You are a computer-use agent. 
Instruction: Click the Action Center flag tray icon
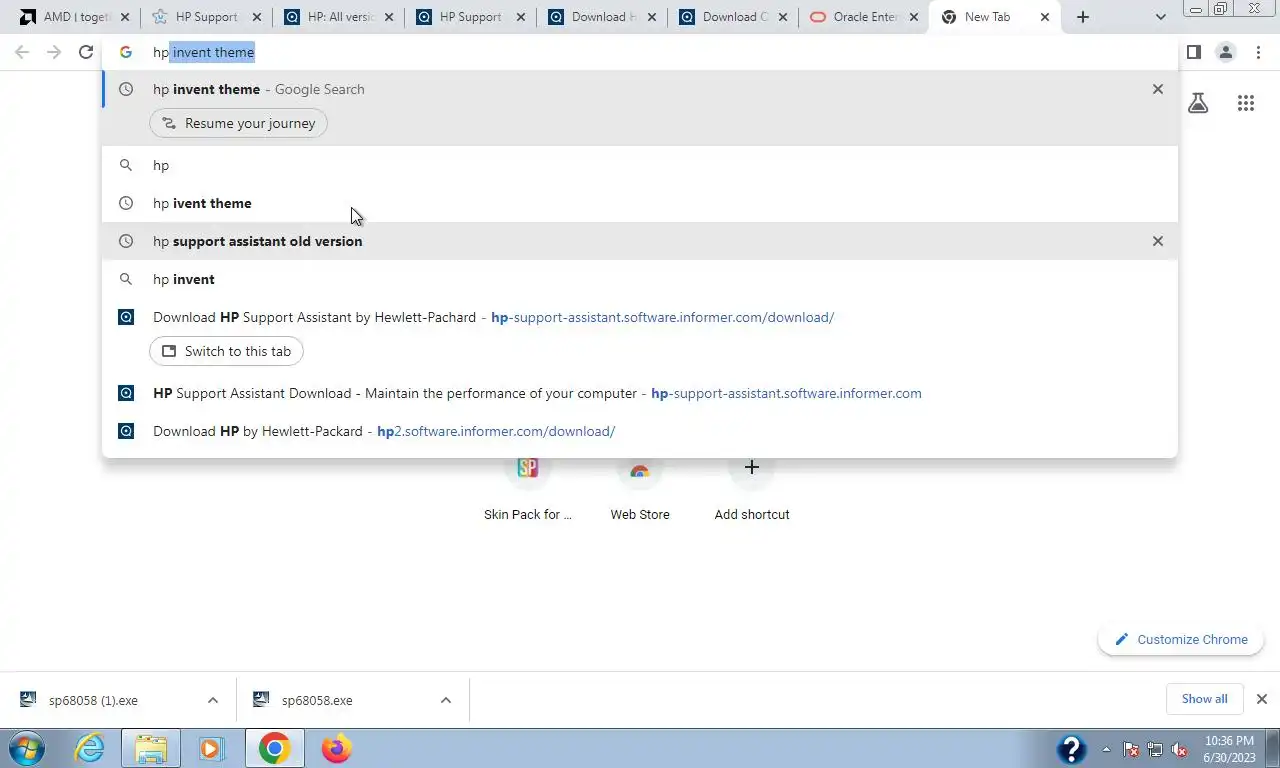[1131, 749]
